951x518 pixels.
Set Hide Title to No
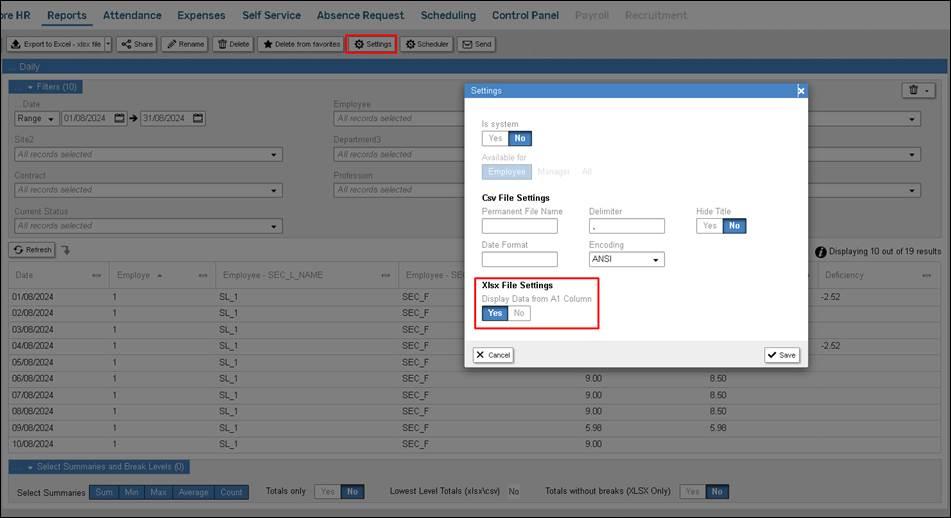click(x=734, y=226)
